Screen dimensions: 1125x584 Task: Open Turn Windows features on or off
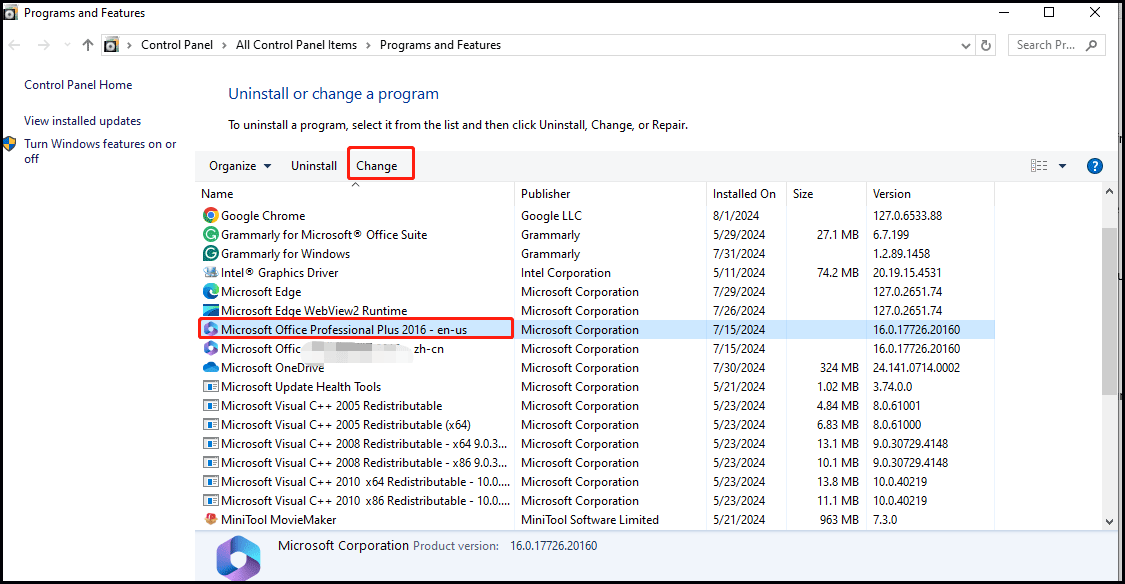[x=100, y=151]
